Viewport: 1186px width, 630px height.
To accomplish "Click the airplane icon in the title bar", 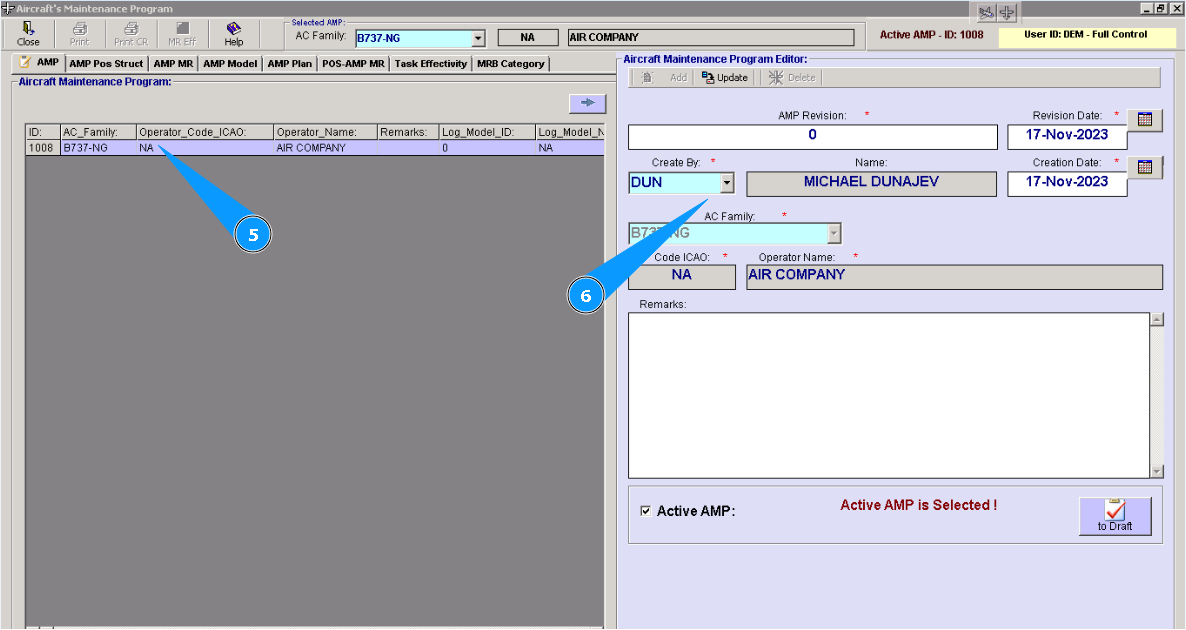I will (1007, 13).
